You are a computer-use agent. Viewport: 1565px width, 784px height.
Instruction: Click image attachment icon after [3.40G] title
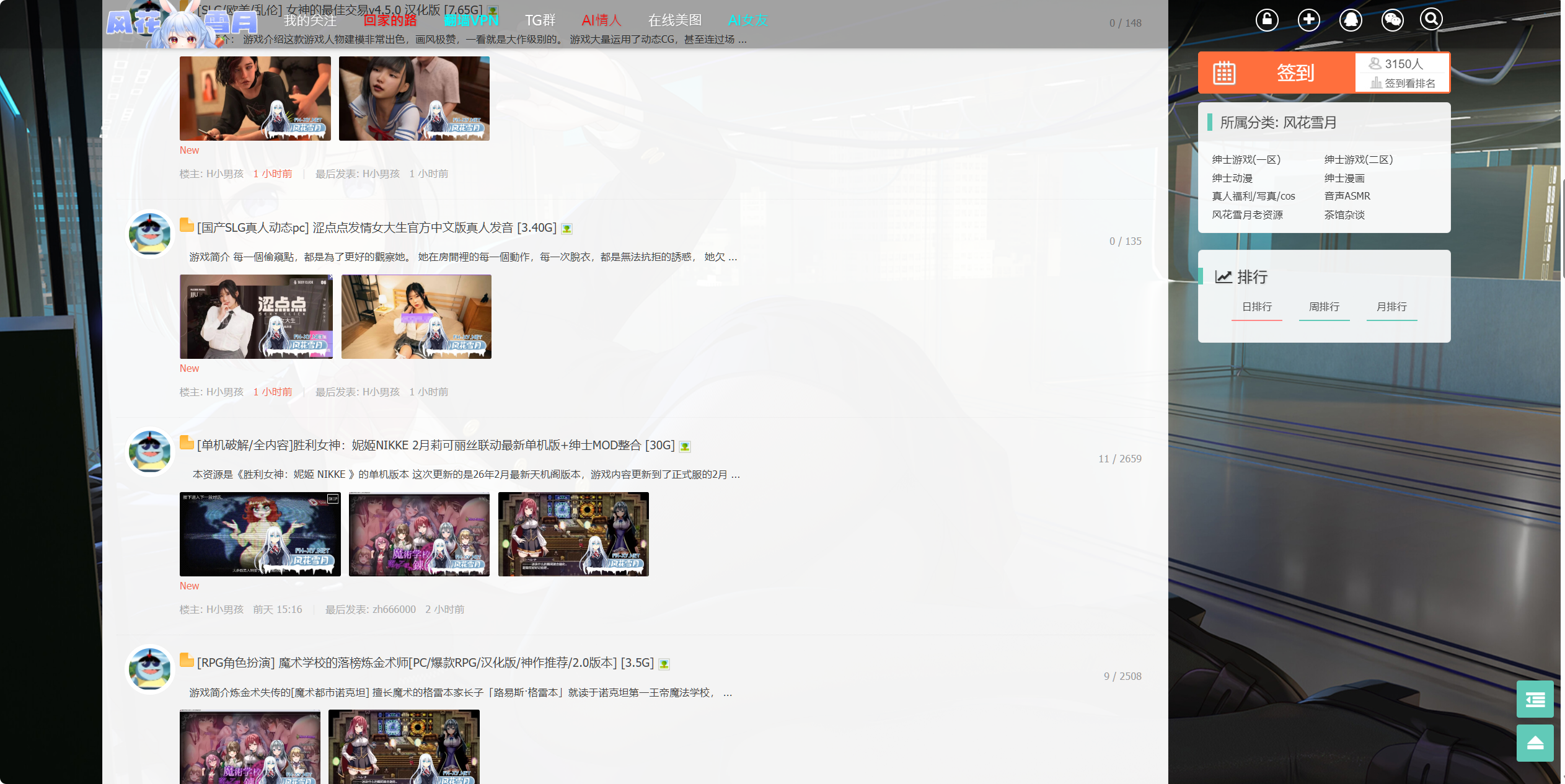click(x=566, y=229)
